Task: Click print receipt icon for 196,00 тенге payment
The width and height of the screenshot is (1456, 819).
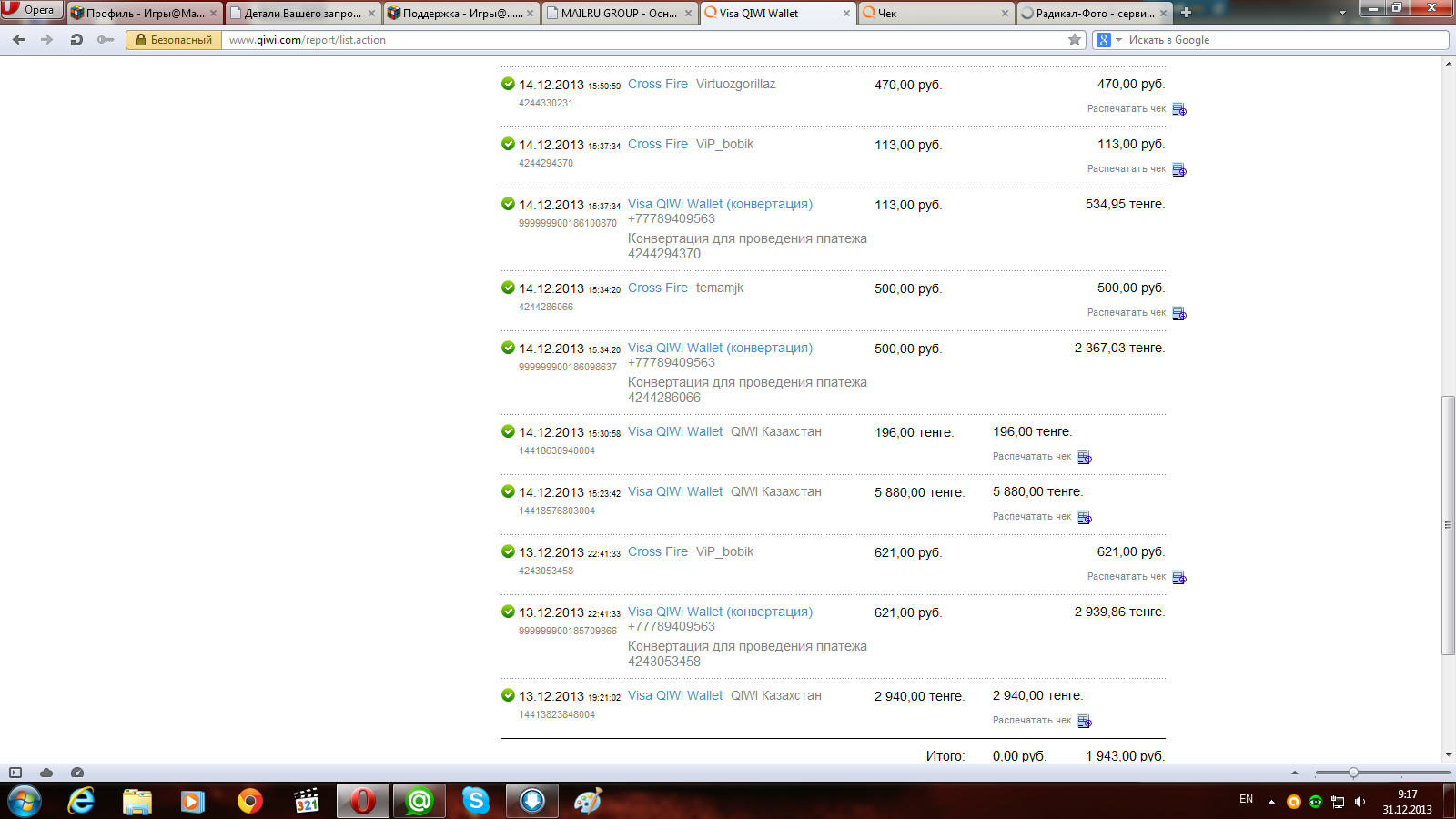Action: coord(1085,457)
